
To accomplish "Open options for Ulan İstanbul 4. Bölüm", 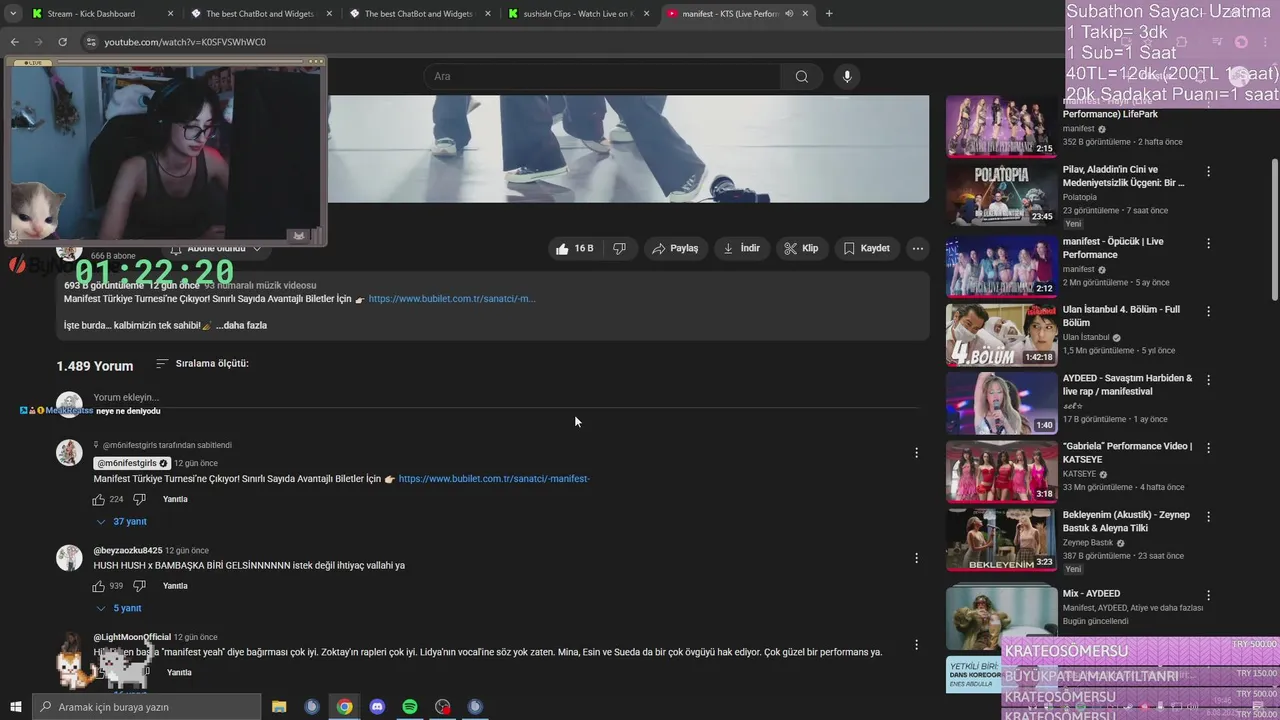I will click(x=1208, y=311).
